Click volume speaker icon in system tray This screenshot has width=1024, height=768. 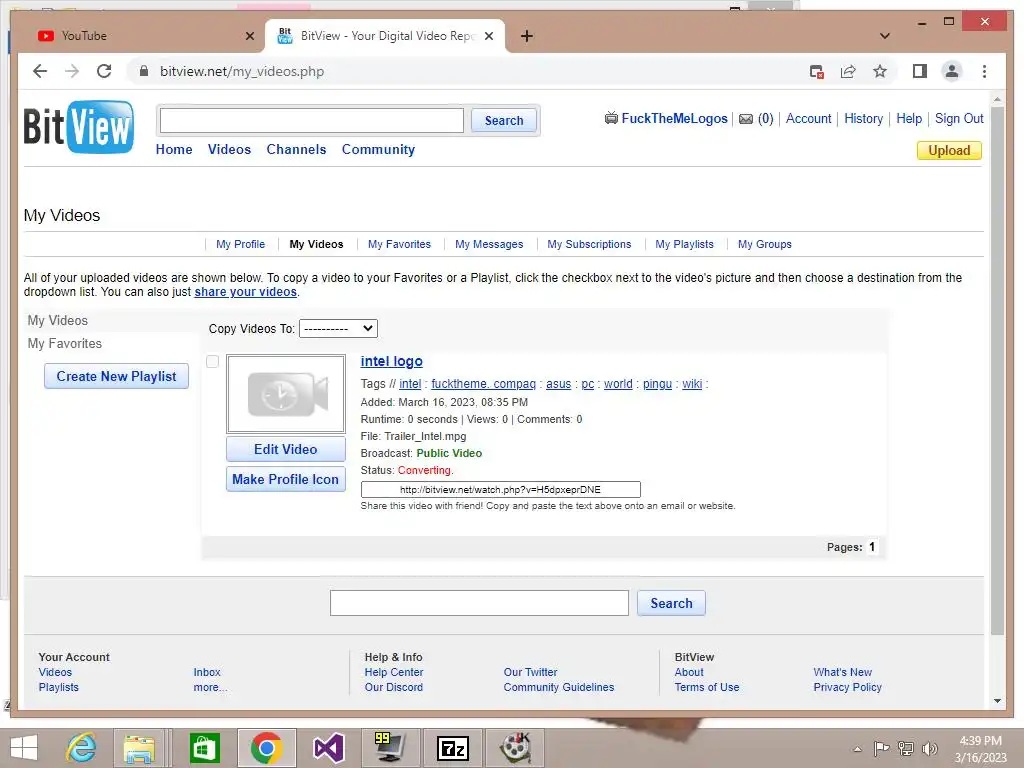(930, 749)
